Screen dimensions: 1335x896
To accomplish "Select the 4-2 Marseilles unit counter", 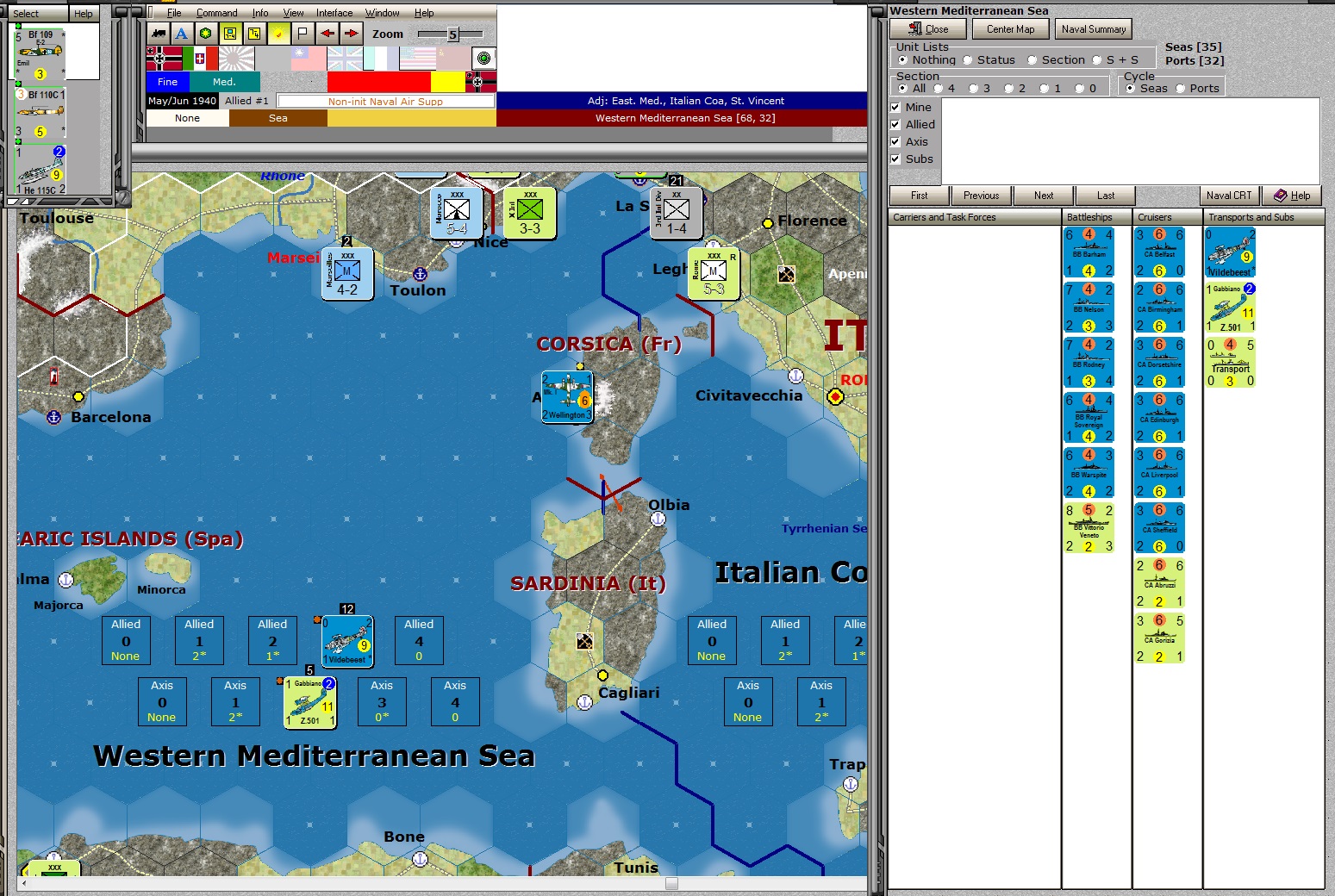I will point(347,274).
